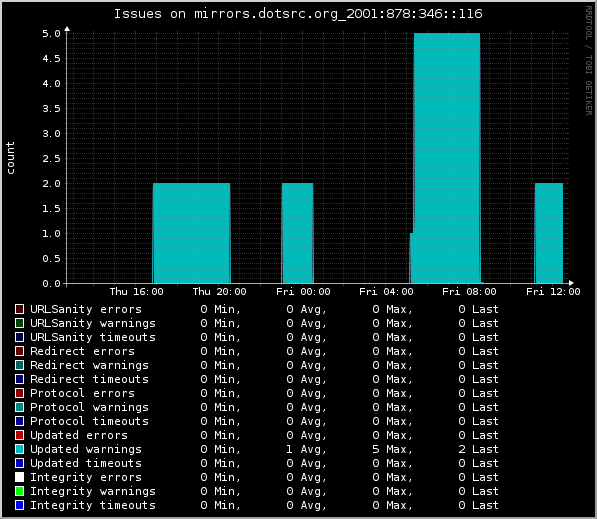Screen dimensions: 597x519
Task: Click the tall cyan bar peaking at 5.0
Action: tap(447, 158)
